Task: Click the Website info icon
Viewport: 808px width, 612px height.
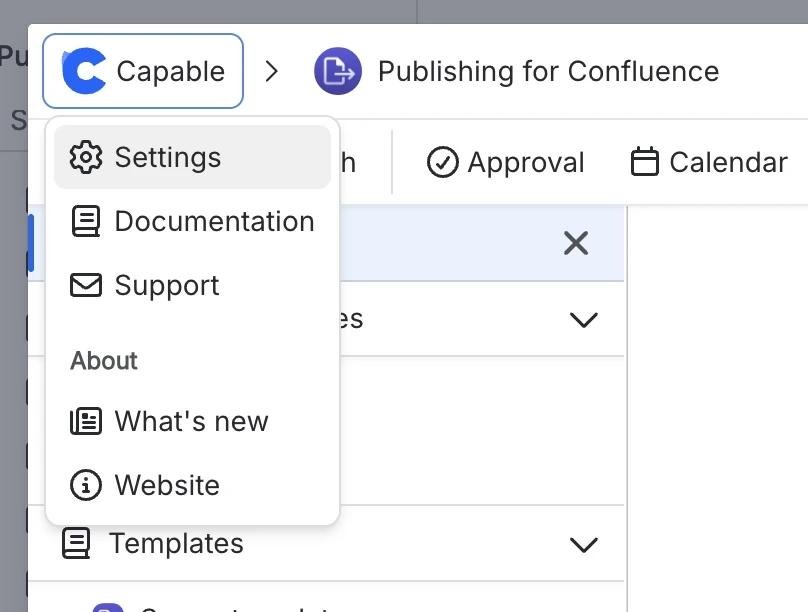Action: (87, 485)
